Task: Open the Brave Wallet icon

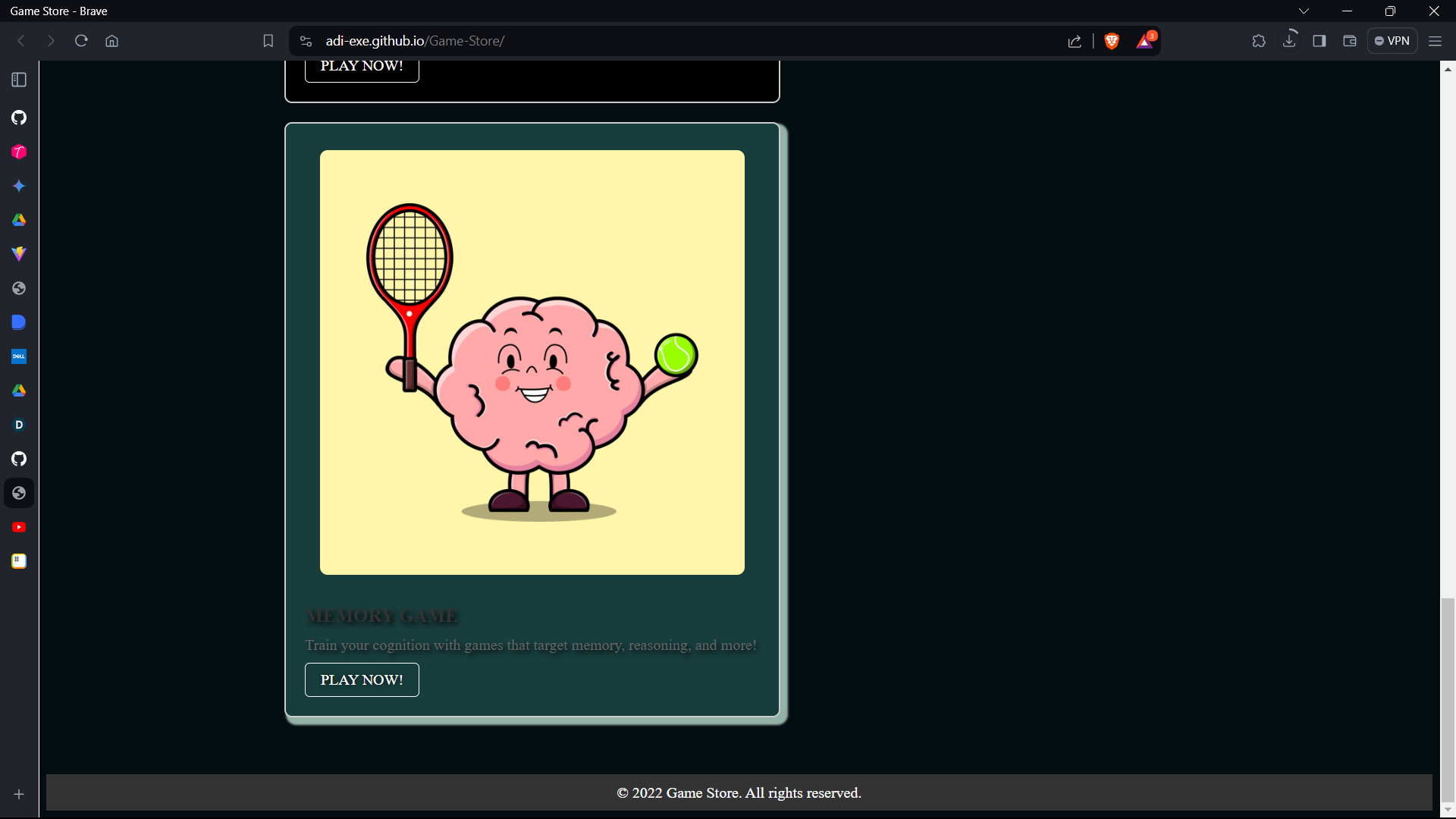Action: (x=1350, y=41)
